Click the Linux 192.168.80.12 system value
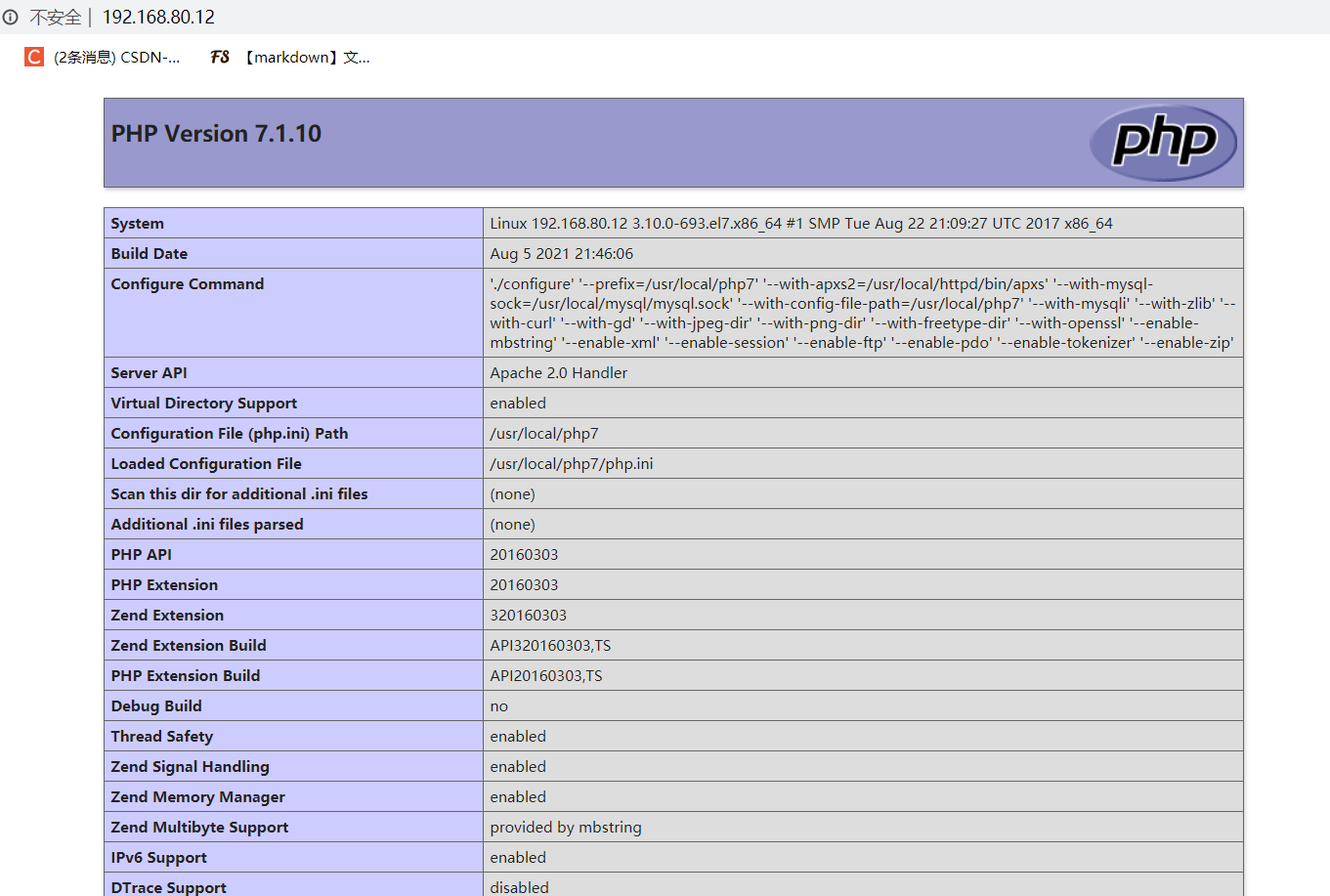Image resolution: width=1330 pixels, height=896 pixels. click(x=801, y=223)
